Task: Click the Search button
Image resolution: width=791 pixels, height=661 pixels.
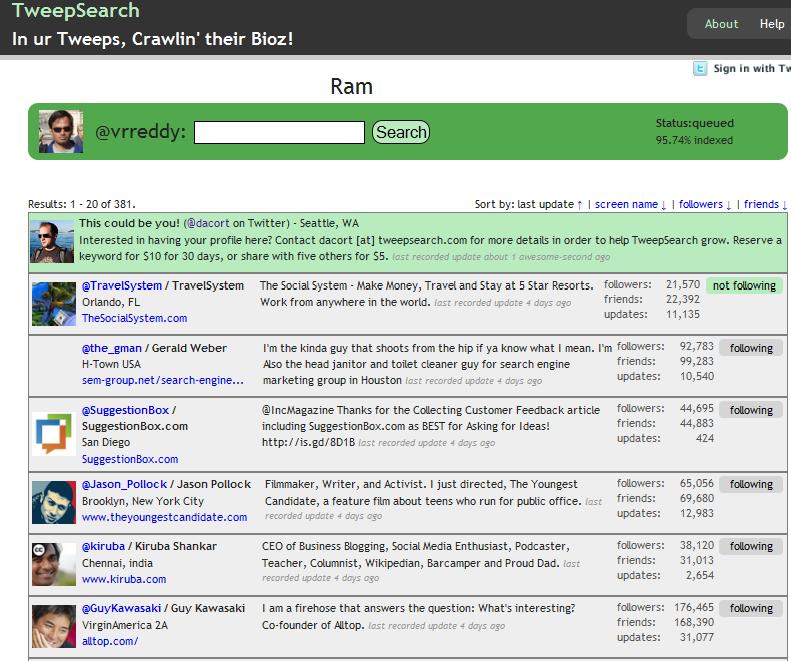Action: click(x=401, y=132)
